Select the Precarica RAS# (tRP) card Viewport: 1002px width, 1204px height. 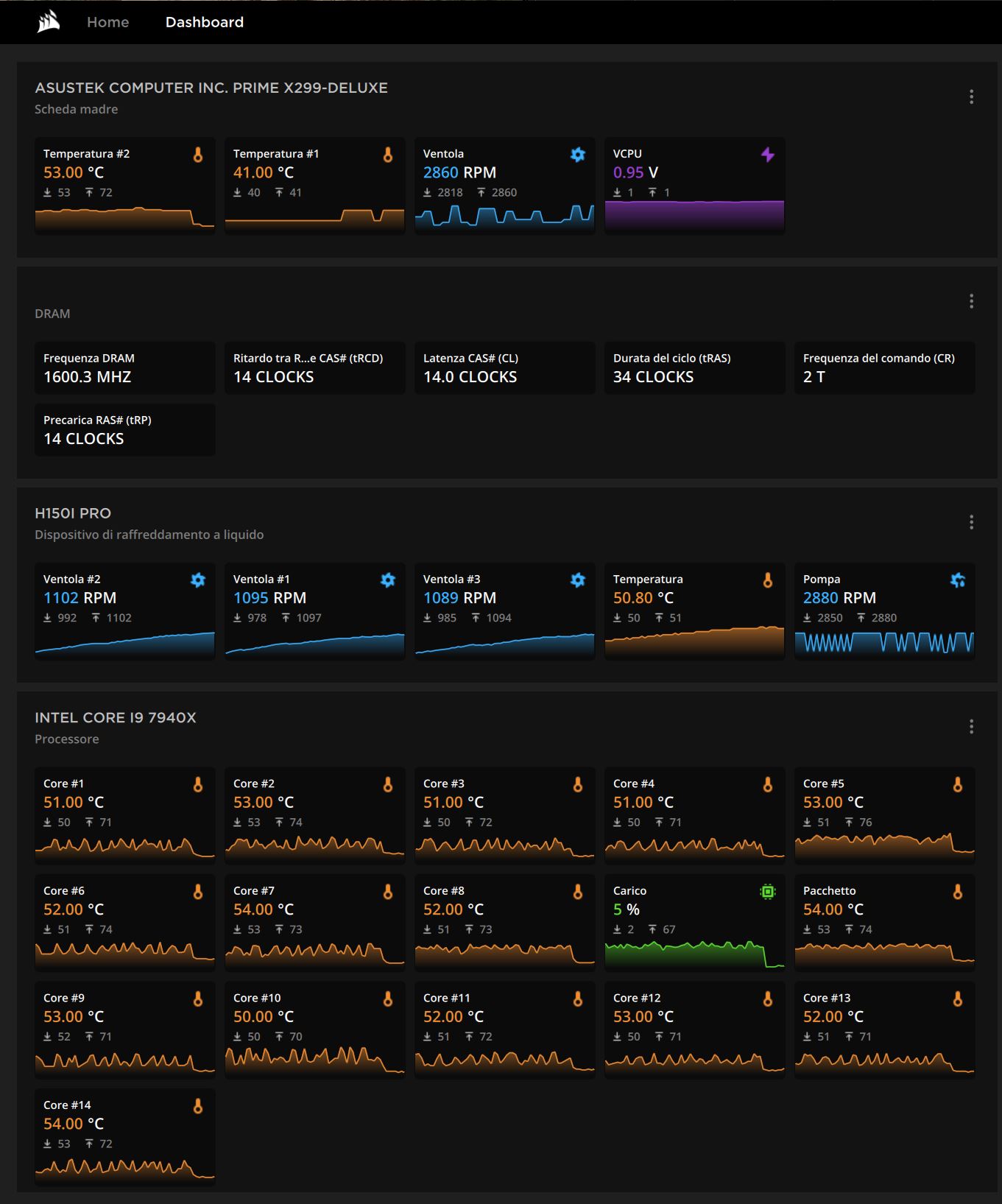tap(125, 429)
